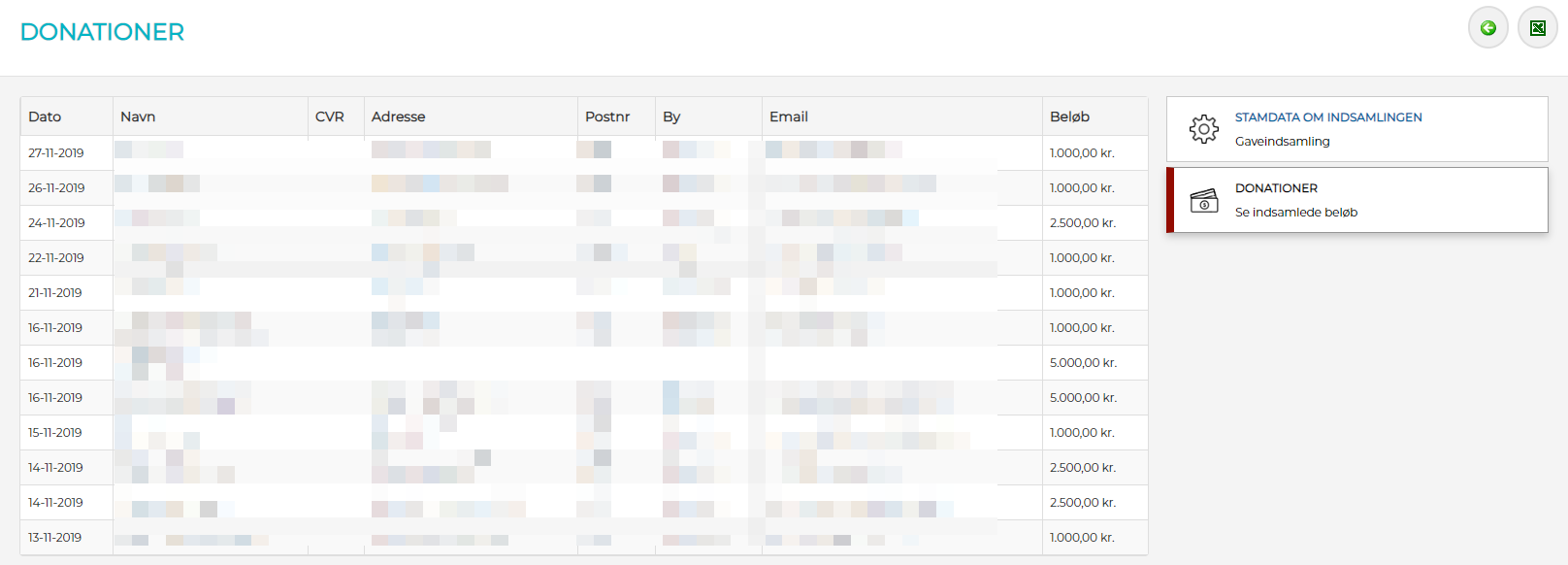Click the Postnr column header

(x=607, y=116)
